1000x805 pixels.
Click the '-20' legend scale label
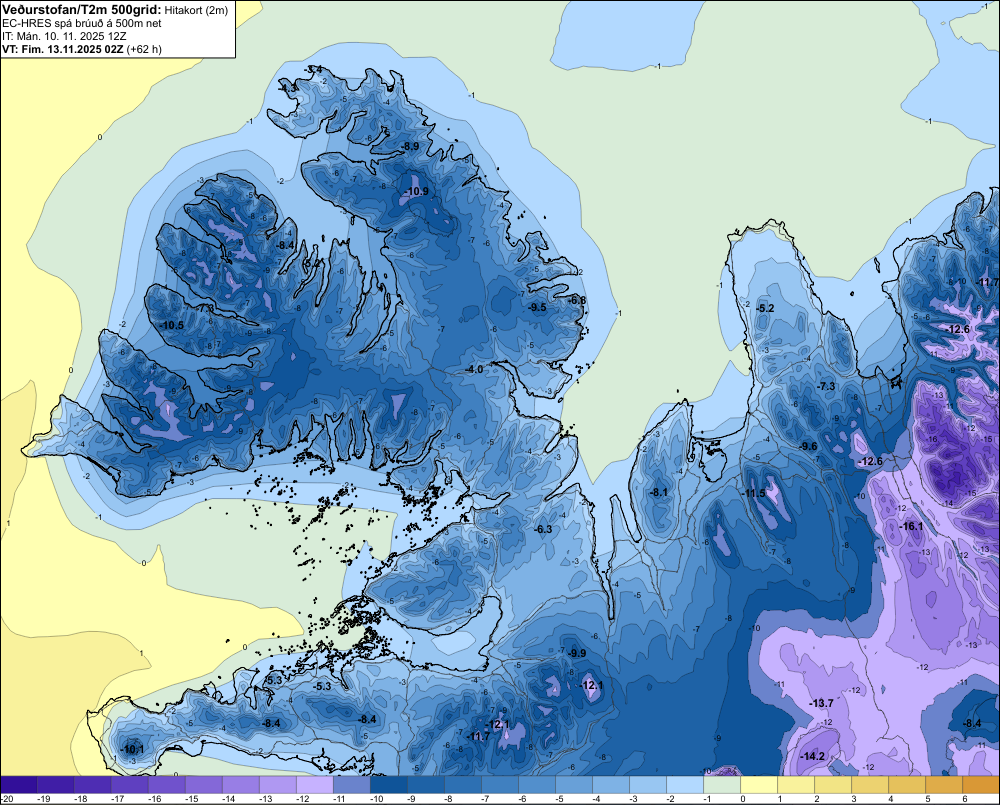point(7,799)
